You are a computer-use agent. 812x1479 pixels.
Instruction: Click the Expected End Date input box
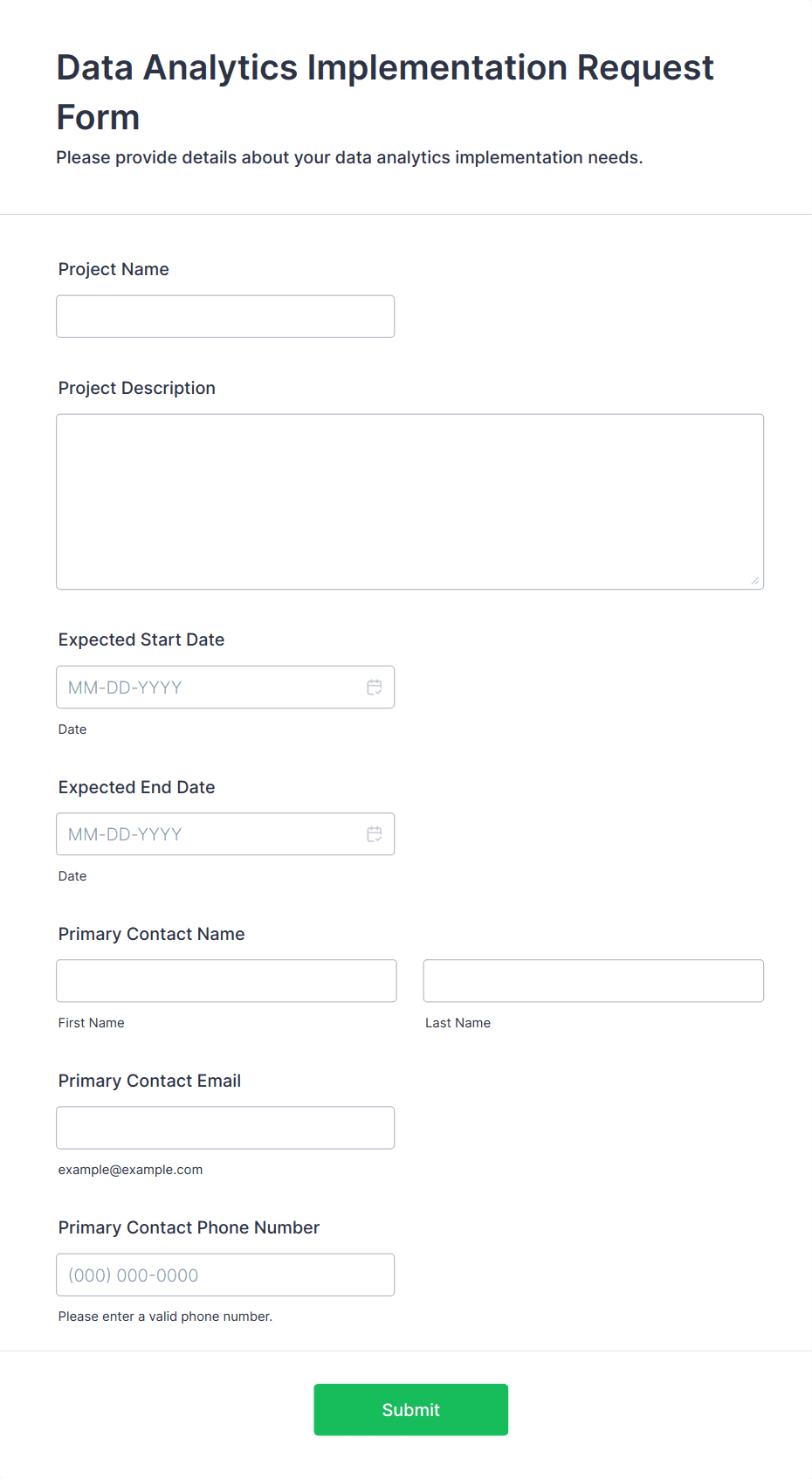click(x=210, y=834)
